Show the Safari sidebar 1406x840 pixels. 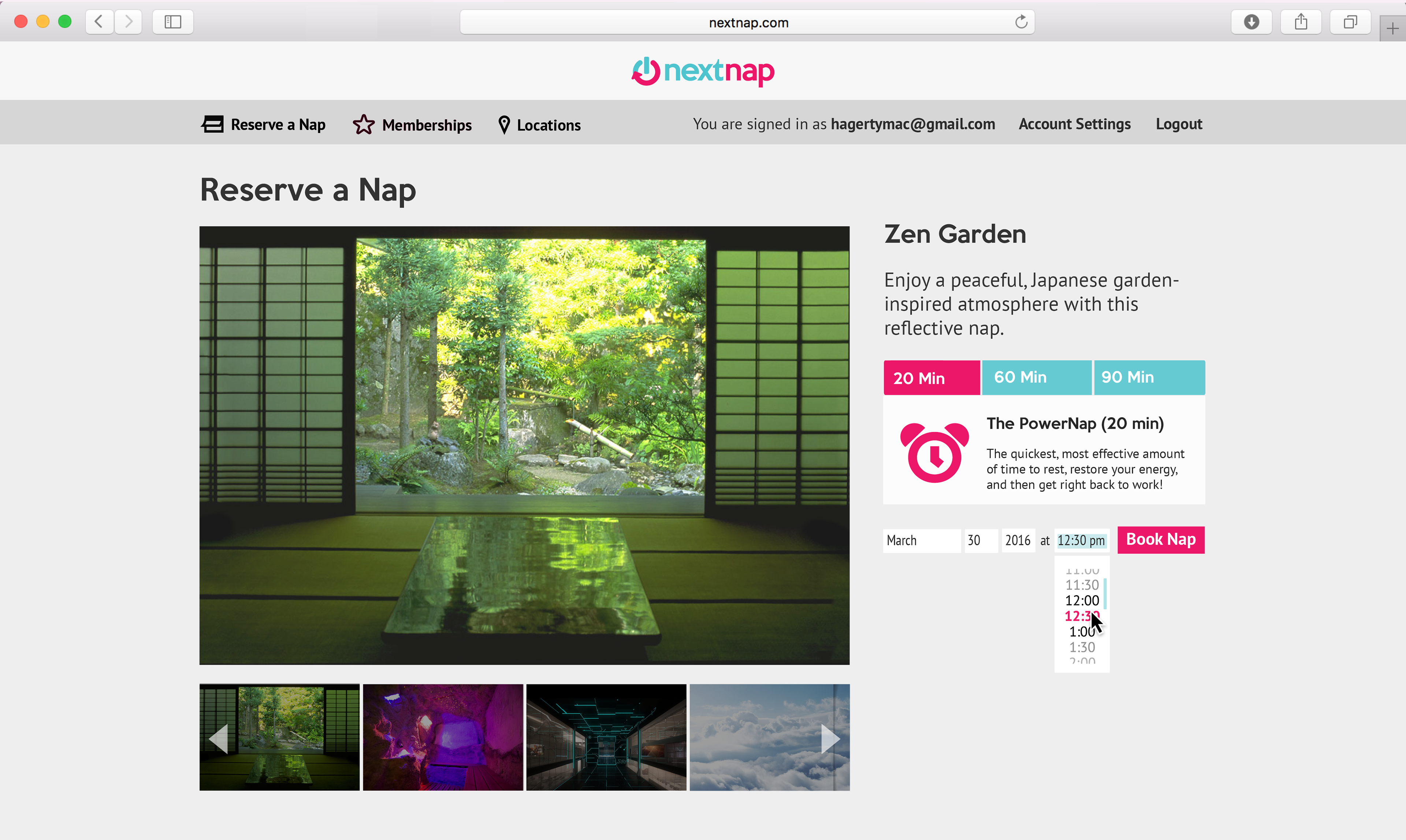coord(173,22)
